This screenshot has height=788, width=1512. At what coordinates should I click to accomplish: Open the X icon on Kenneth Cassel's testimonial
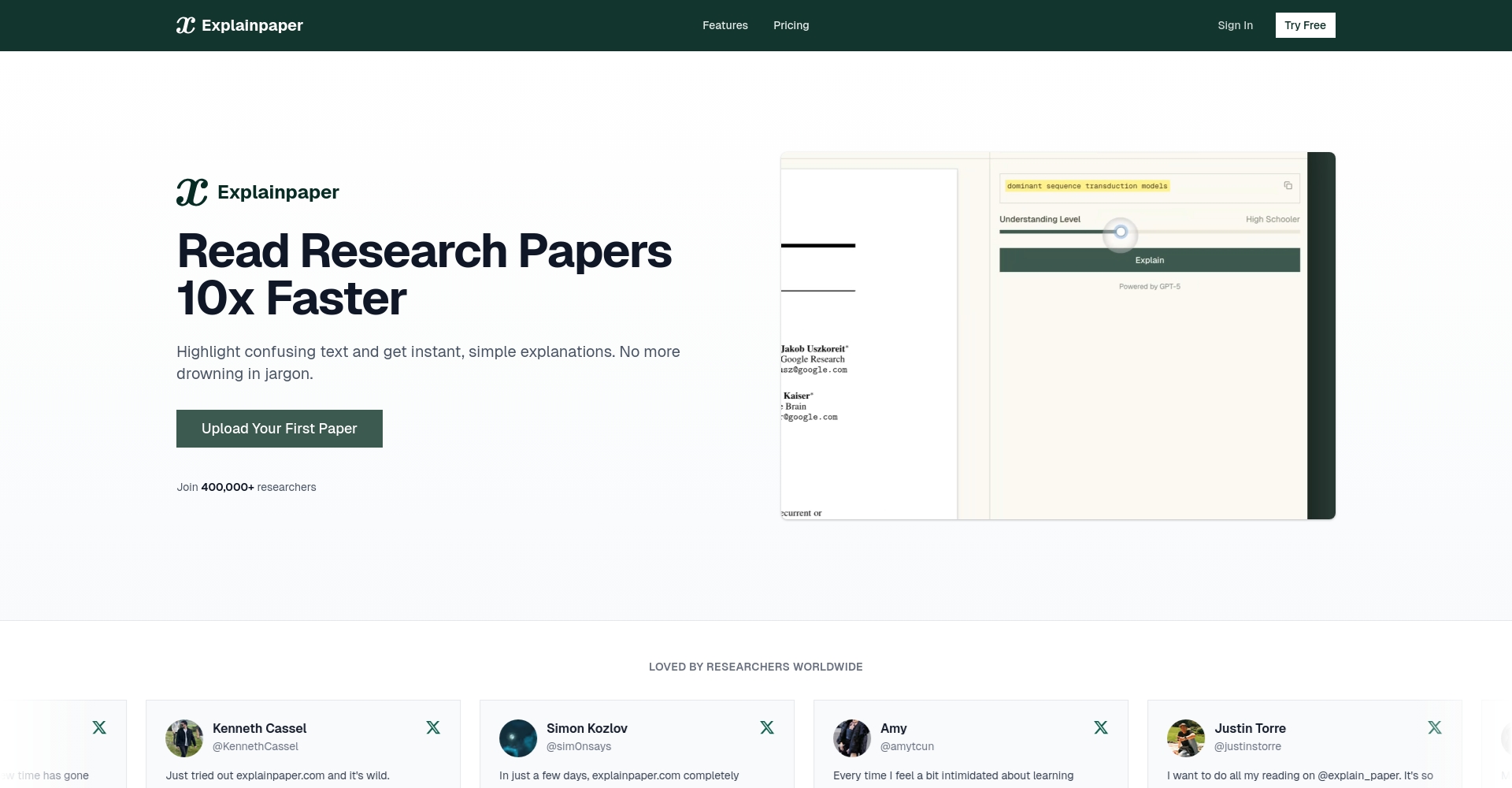tap(433, 727)
